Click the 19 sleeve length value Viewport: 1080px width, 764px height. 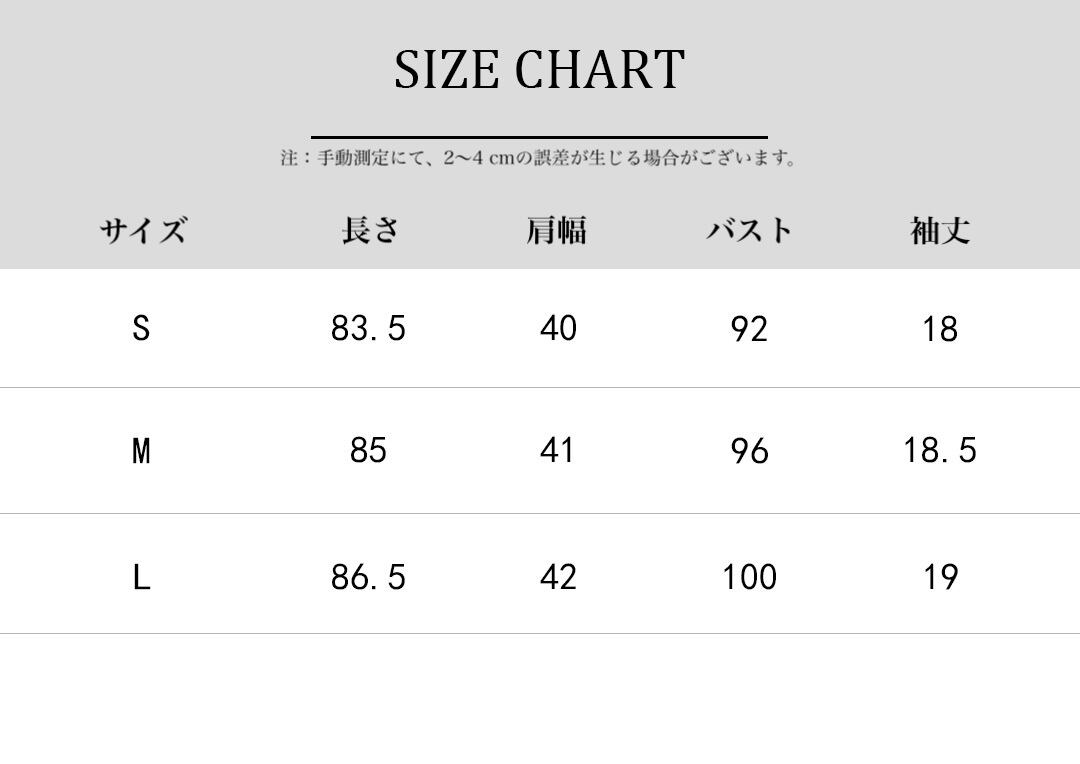pyautogui.click(x=940, y=577)
